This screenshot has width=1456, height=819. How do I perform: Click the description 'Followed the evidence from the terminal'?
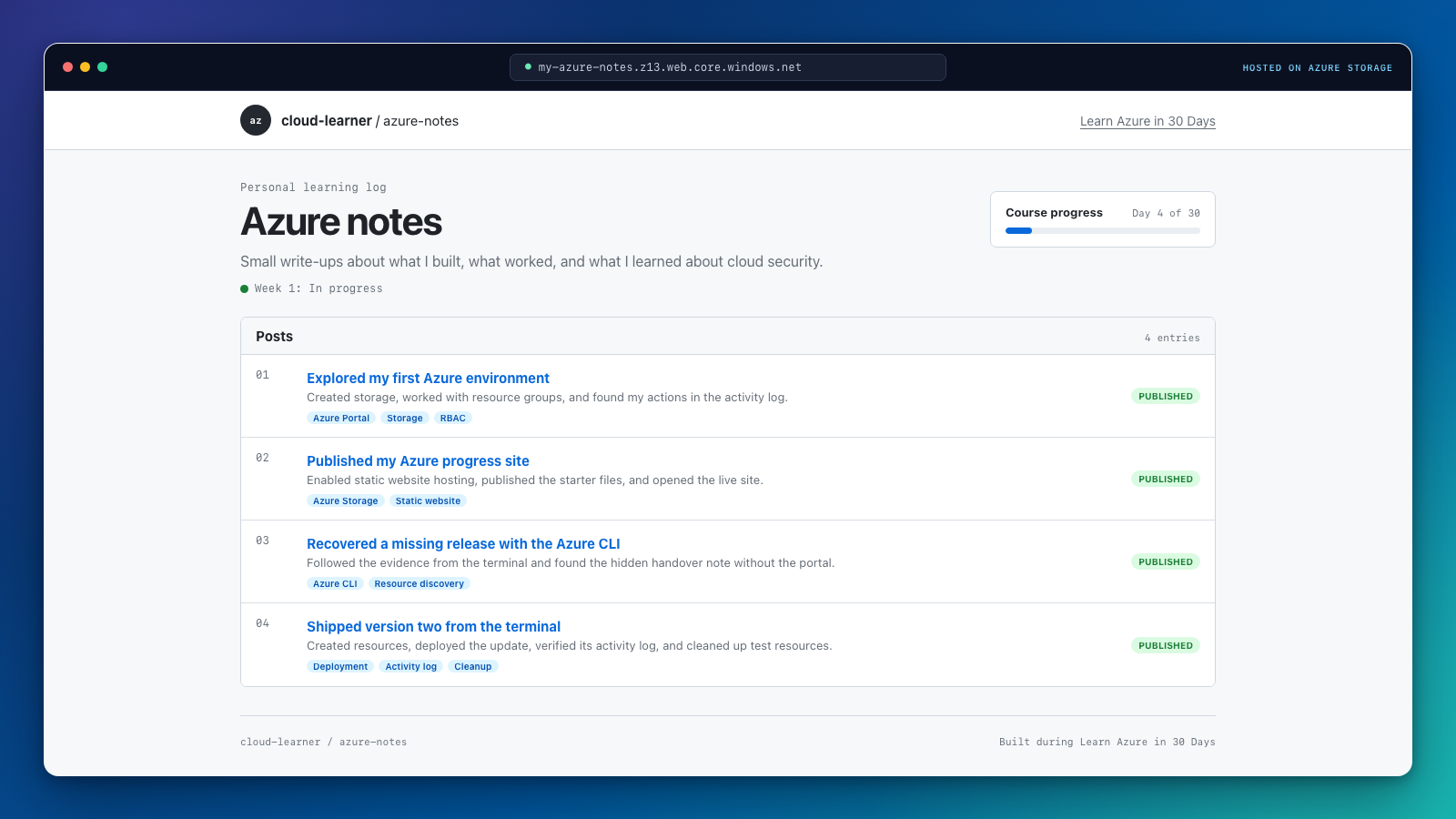click(571, 562)
